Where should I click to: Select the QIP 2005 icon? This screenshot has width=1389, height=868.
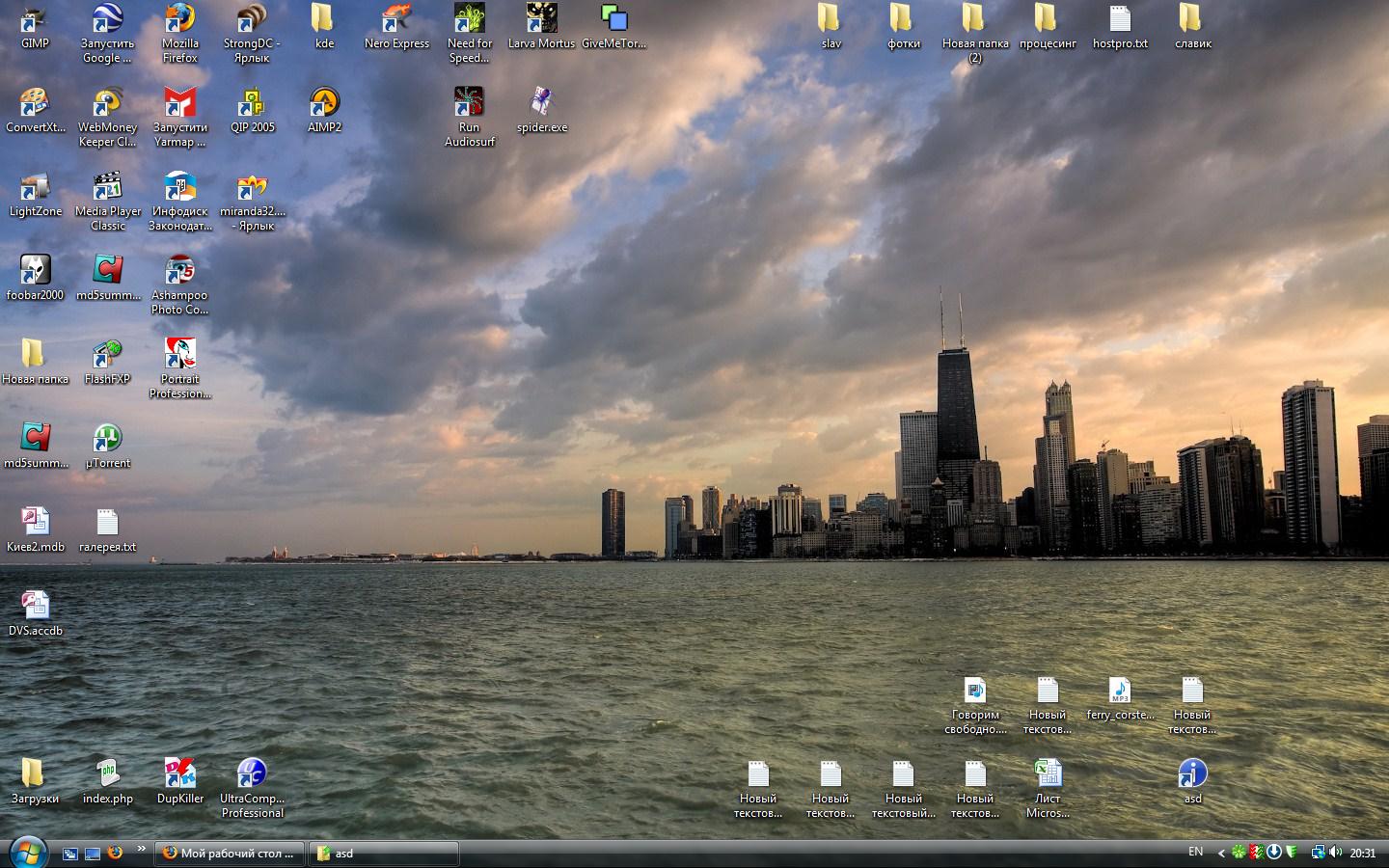click(252, 103)
